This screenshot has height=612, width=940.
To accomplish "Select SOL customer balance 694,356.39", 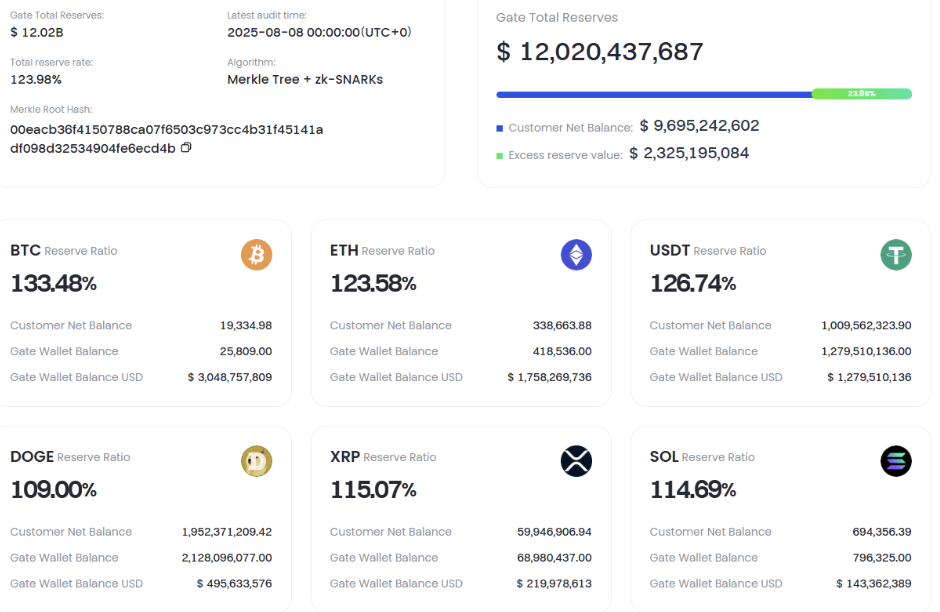I will [882, 532].
